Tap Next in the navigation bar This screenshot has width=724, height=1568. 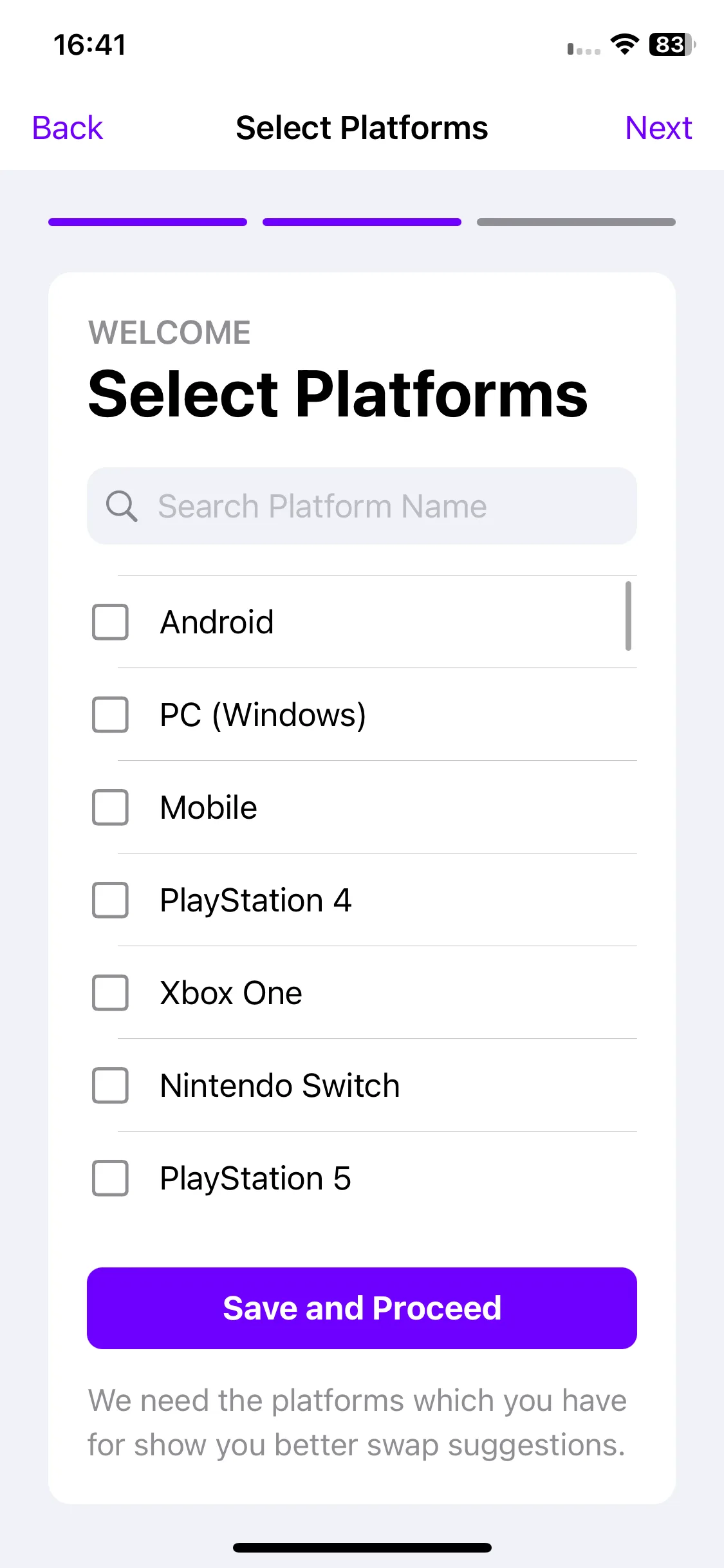pyautogui.click(x=658, y=127)
